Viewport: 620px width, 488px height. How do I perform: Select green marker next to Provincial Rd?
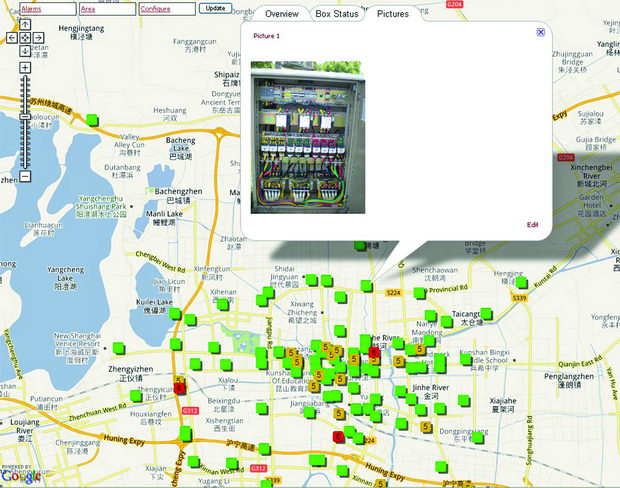click(x=419, y=293)
